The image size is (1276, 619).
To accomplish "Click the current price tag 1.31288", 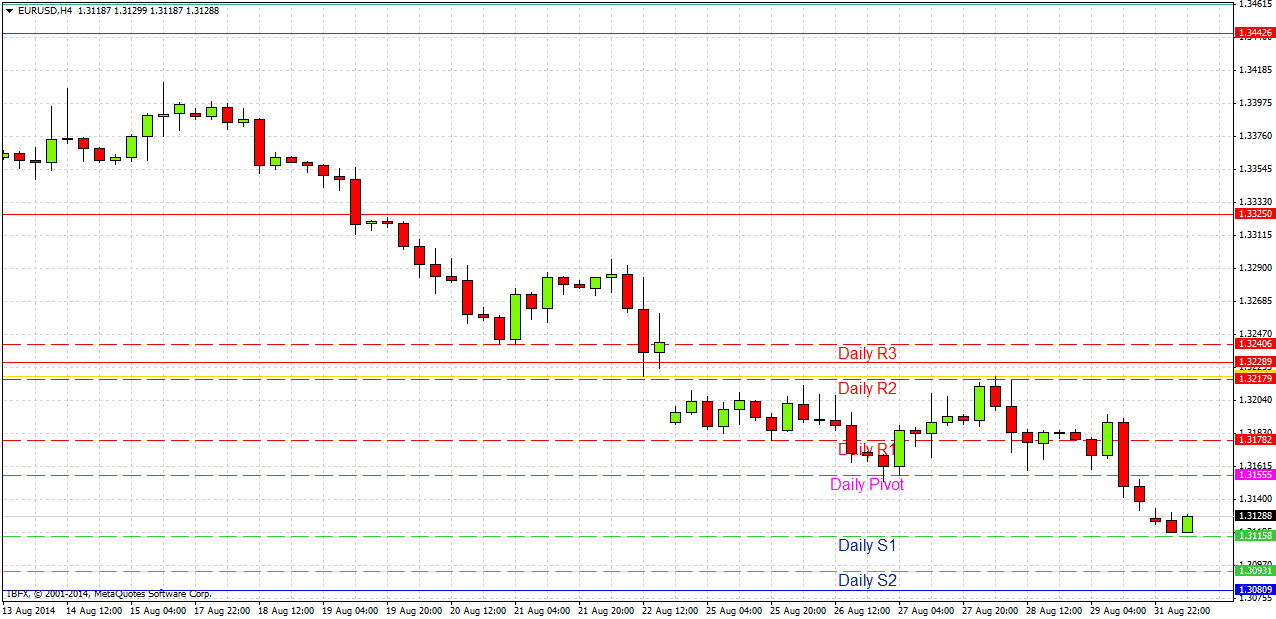I will pos(1256,514).
